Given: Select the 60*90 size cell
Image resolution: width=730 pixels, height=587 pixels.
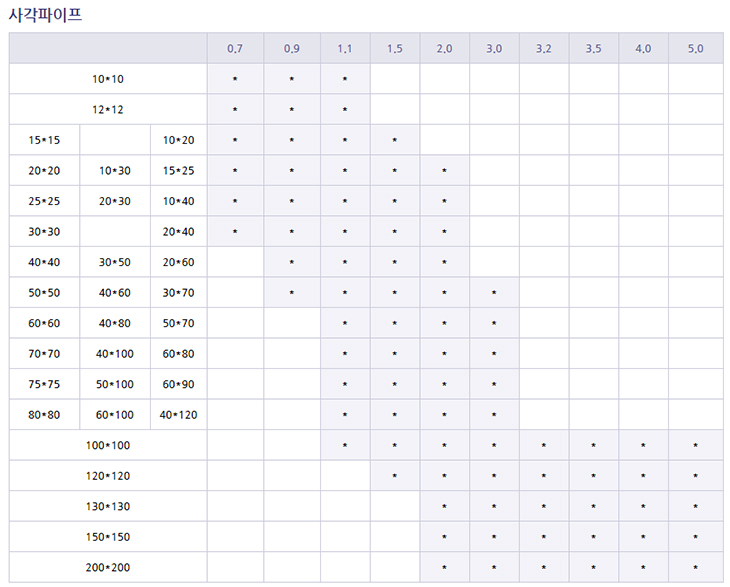Looking at the screenshot, I should 178,384.
